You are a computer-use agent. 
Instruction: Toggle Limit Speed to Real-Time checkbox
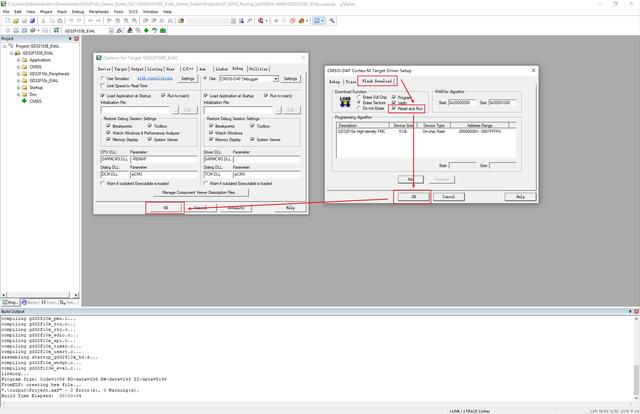103,86
